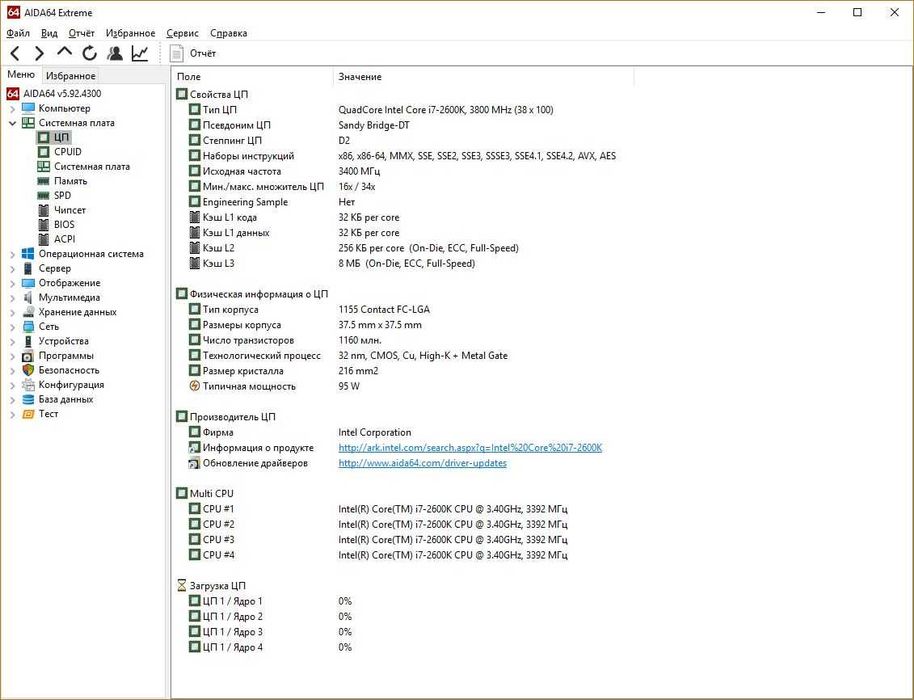Open the Файл menu
This screenshot has width=914, height=700.
pos(17,33)
